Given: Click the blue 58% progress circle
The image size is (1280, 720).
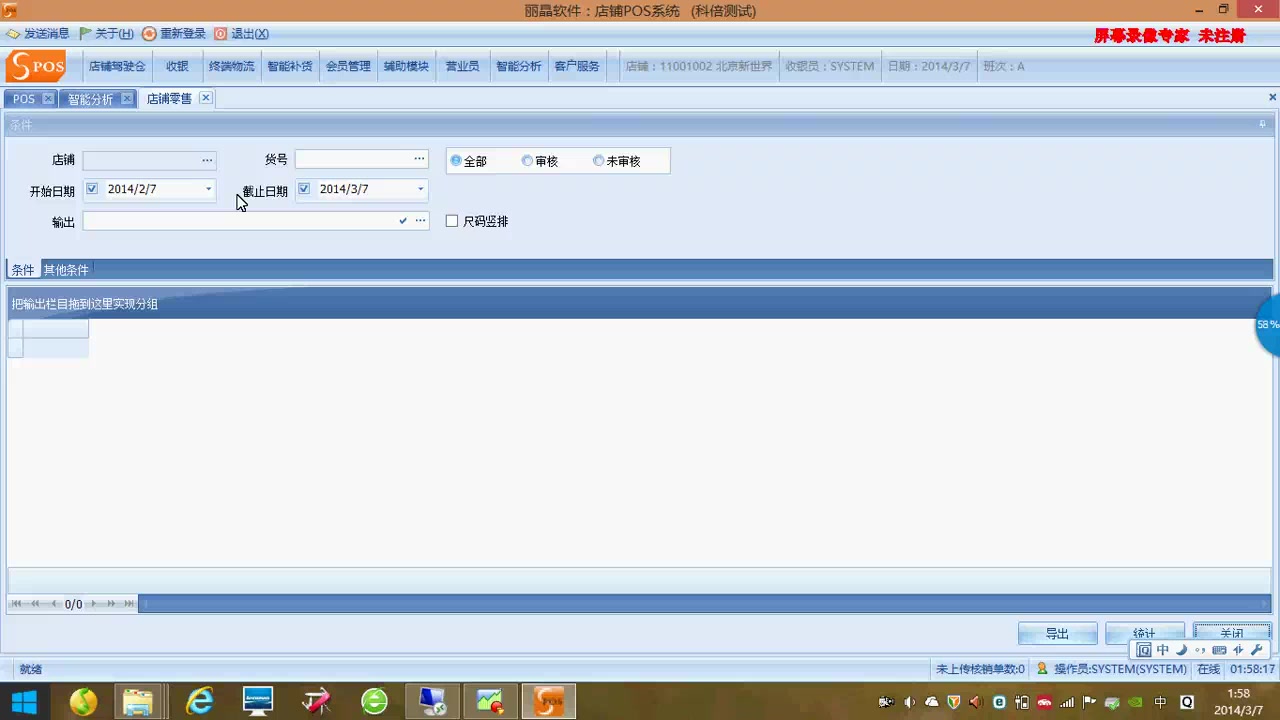Looking at the screenshot, I should coord(1267,325).
